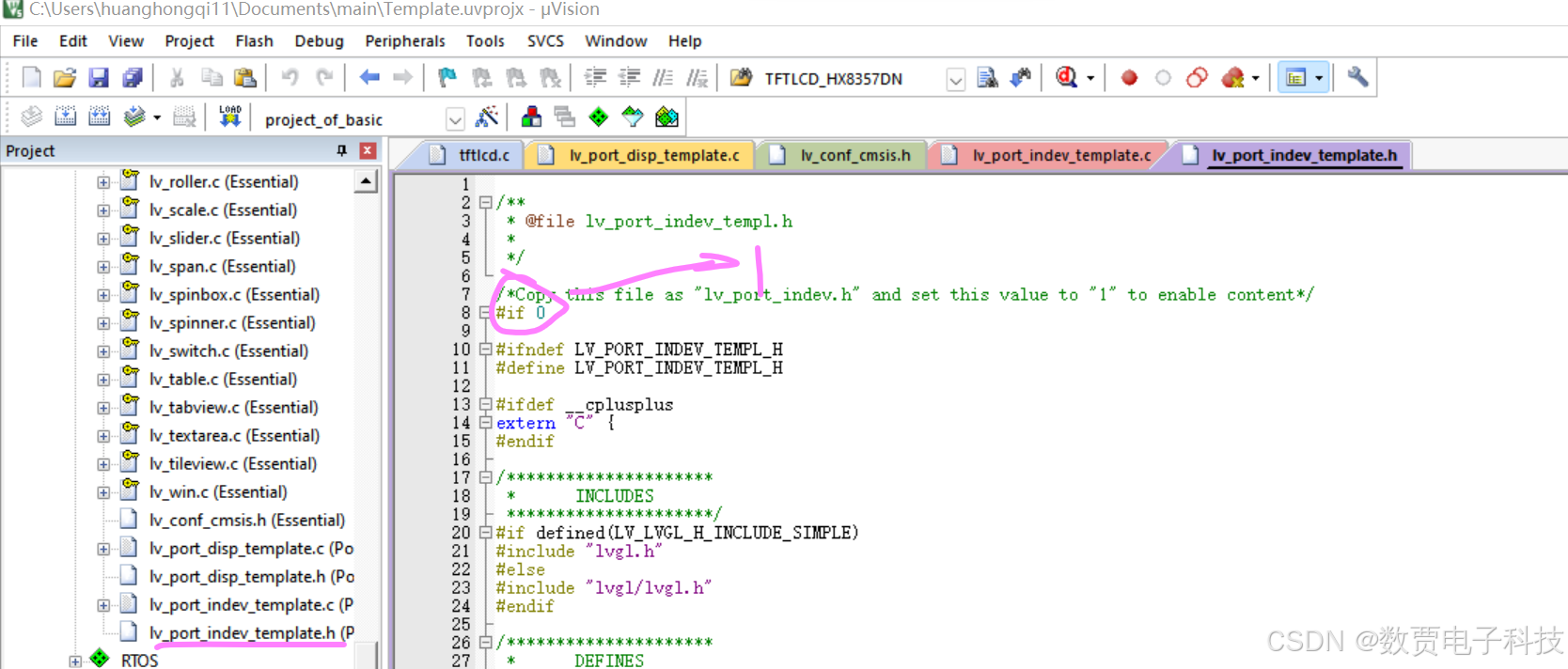Open debug options dropdown arrow beside magnifier

1090,79
